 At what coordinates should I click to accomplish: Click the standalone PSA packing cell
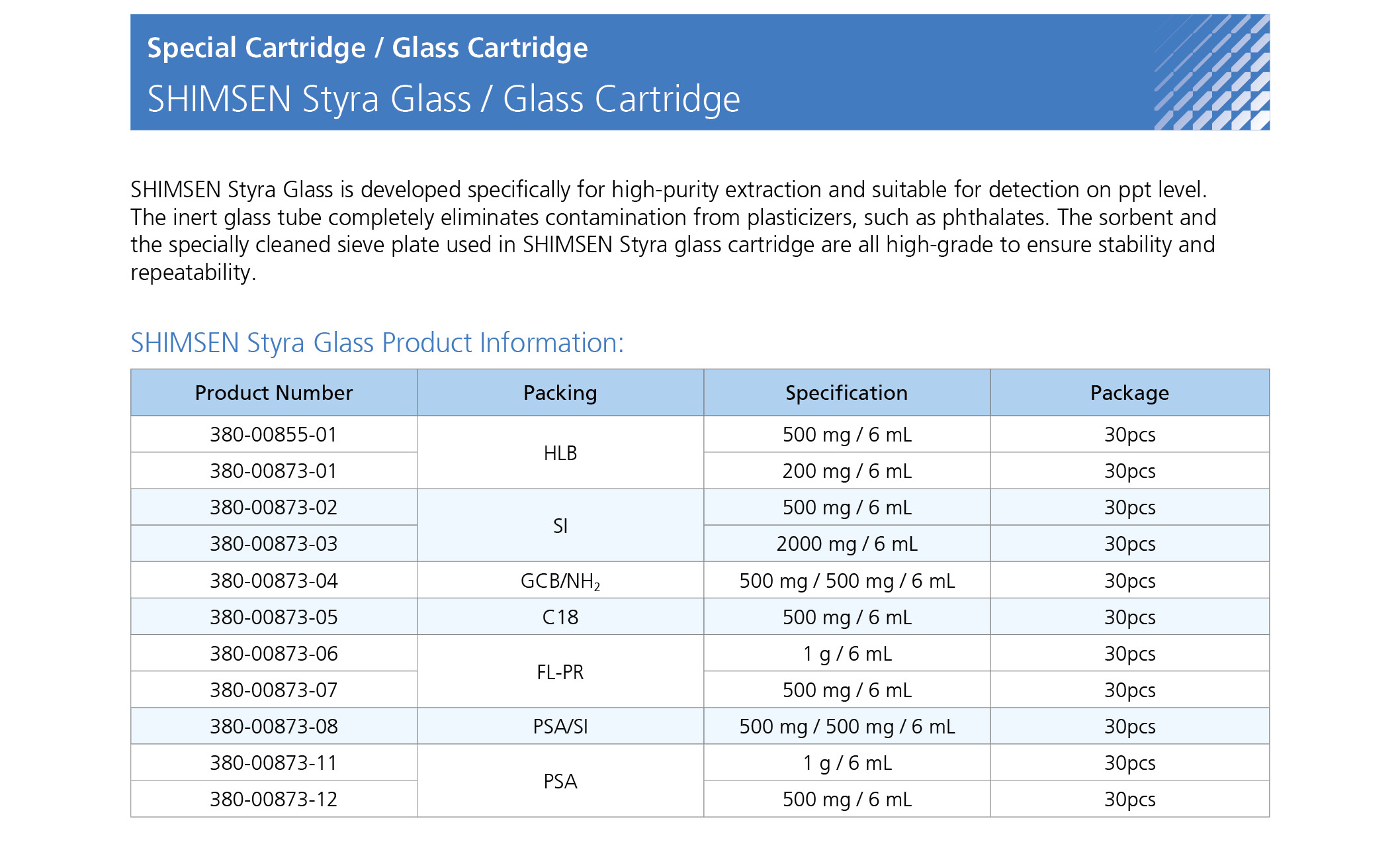click(x=560, y=781)
